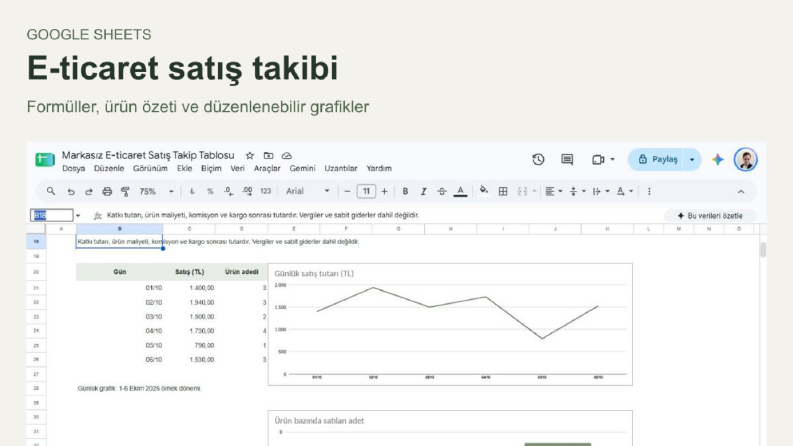The image size is (793, 446).
Task: Toggle italic formatting
Action: point(423,191)
